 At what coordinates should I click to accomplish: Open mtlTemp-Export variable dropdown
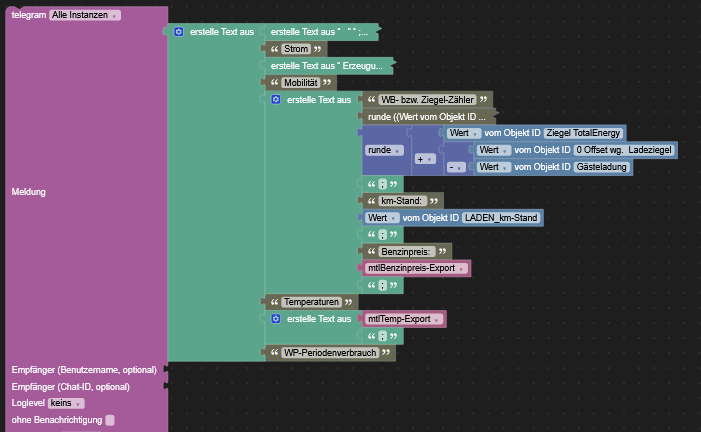click(x=404, y=319)
